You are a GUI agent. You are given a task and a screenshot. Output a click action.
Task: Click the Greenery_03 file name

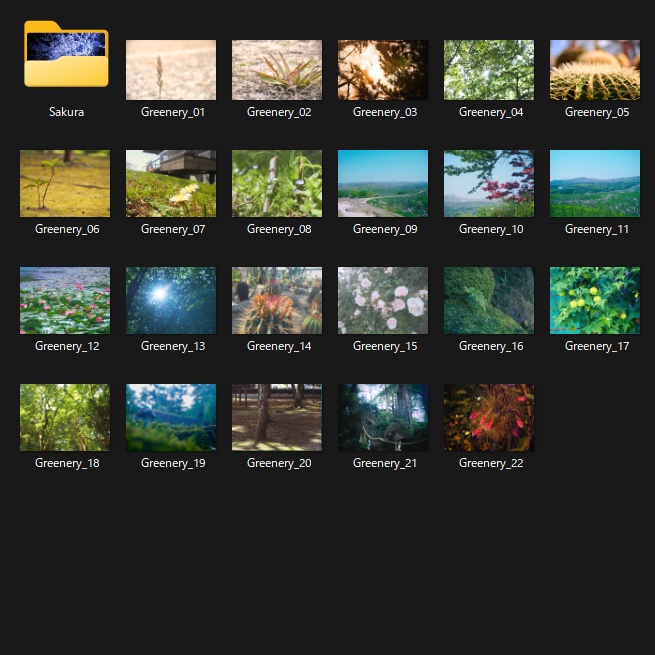click(x=385, y=112)
